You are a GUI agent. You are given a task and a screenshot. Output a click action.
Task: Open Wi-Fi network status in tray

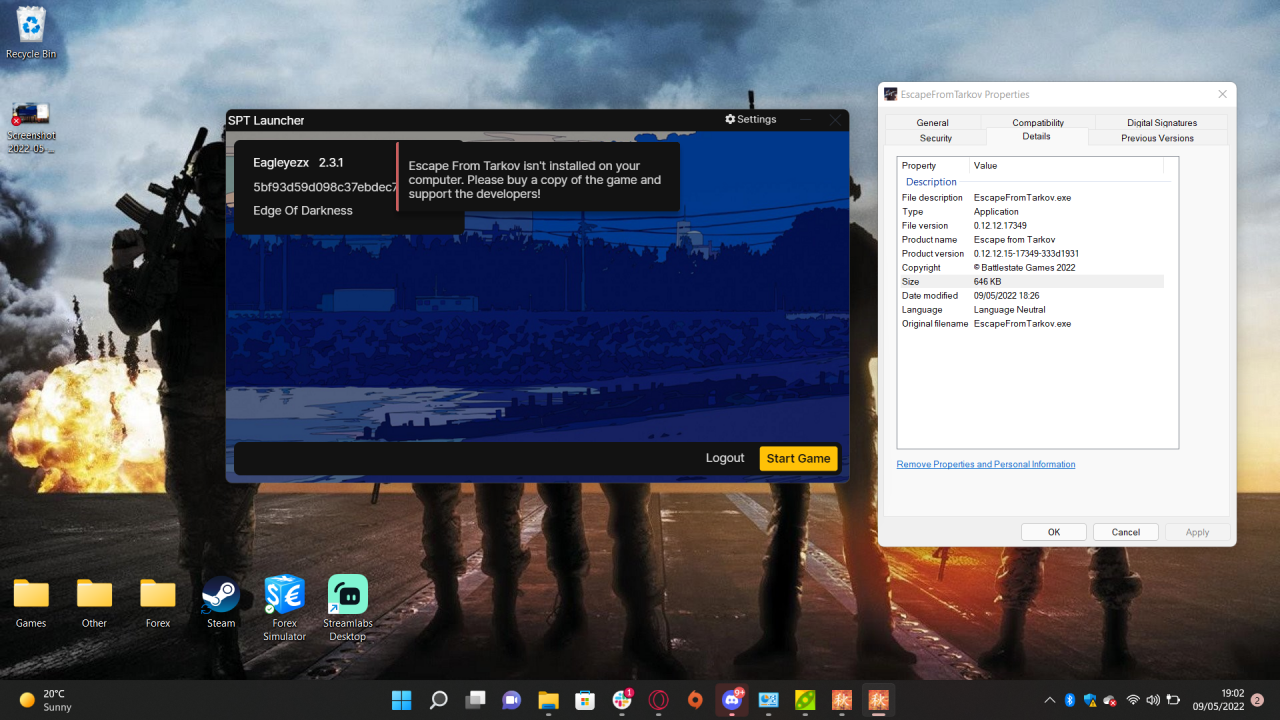[x=1133, y=700]
